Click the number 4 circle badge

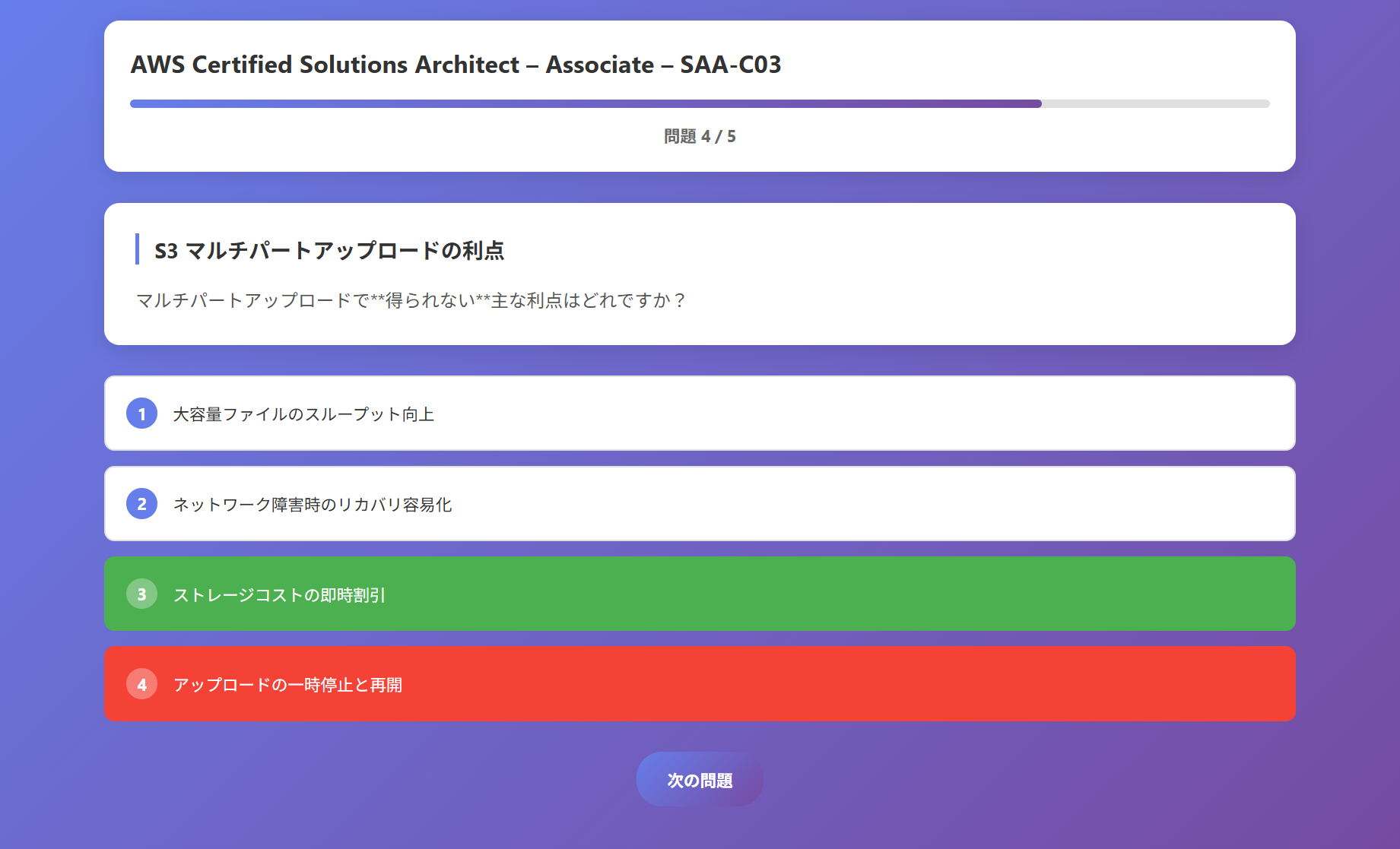pyautogui.click(x=141, y=684)
